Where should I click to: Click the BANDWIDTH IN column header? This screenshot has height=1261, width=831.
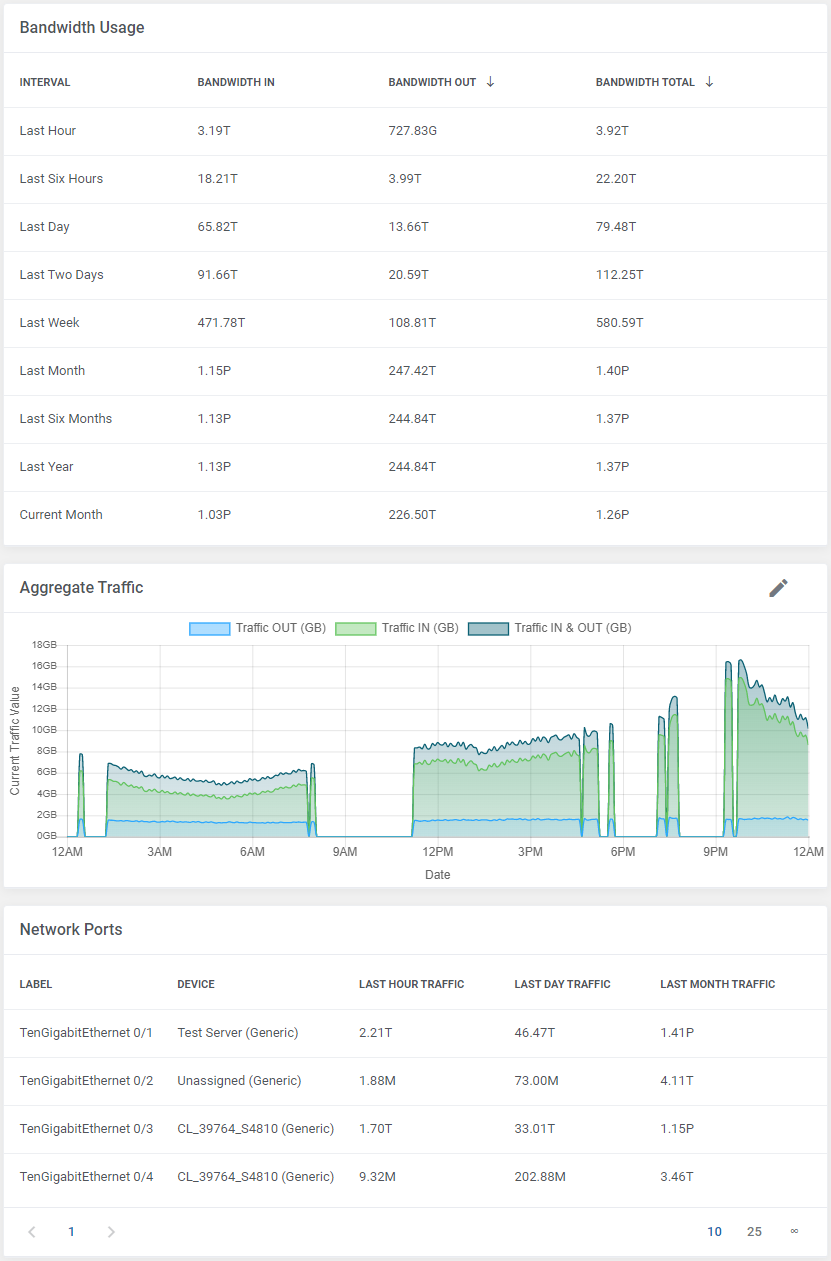pyautogui.click(x=236, y=82)
